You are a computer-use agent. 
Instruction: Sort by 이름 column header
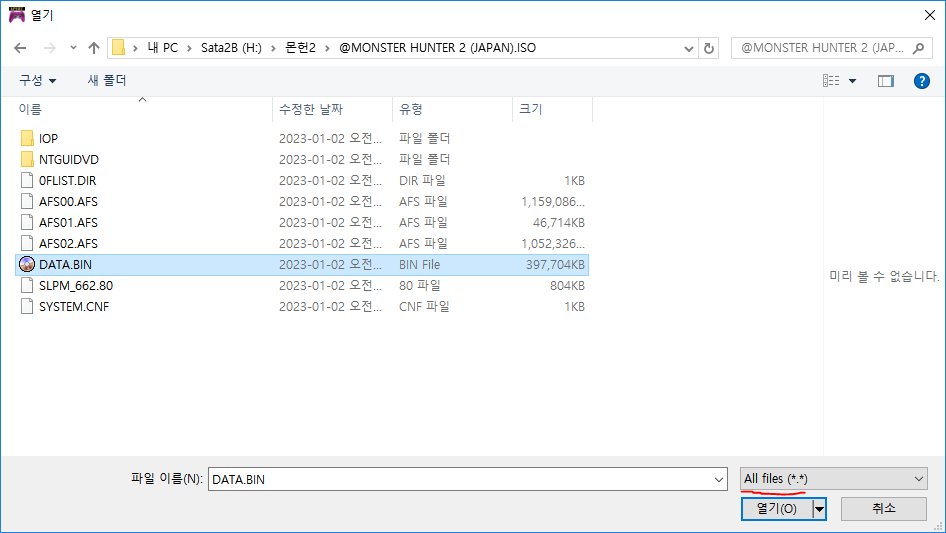[x=30, y=109]
